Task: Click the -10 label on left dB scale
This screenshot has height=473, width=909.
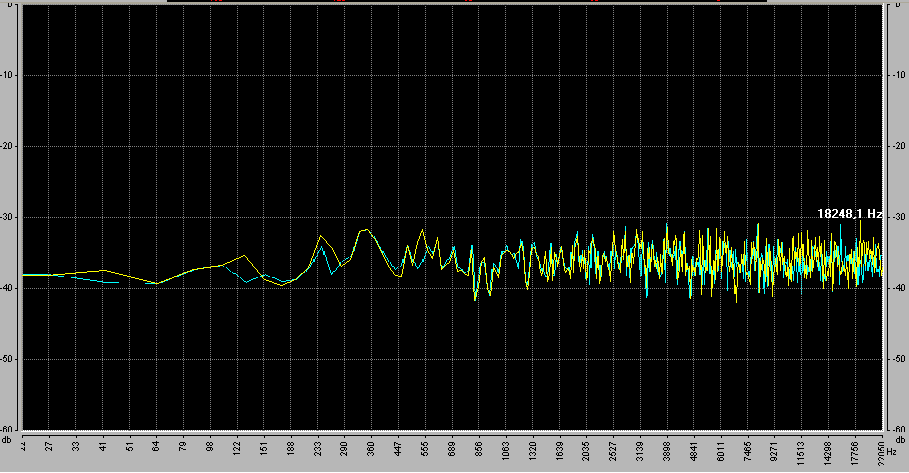Action: (9, 76)
